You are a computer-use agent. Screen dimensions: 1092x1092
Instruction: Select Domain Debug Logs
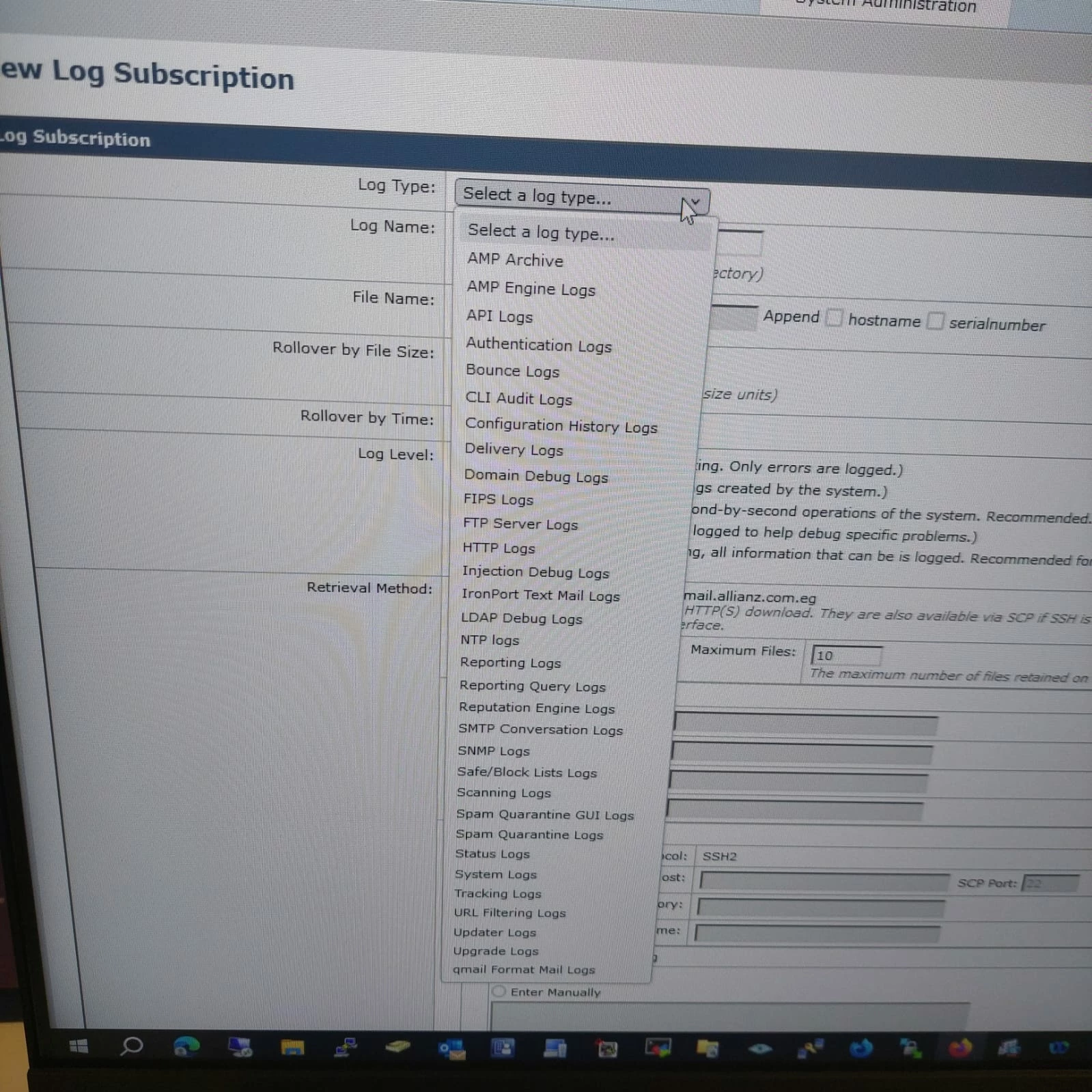(x=535, y=475)
